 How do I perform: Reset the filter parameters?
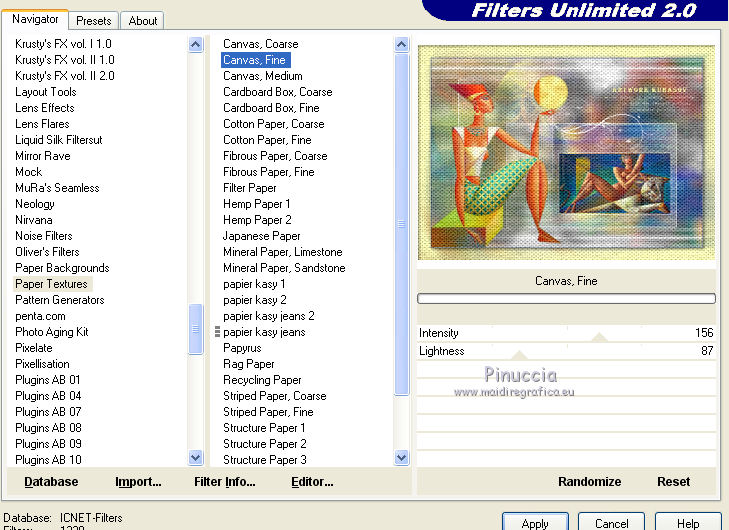tap(673, 482)
